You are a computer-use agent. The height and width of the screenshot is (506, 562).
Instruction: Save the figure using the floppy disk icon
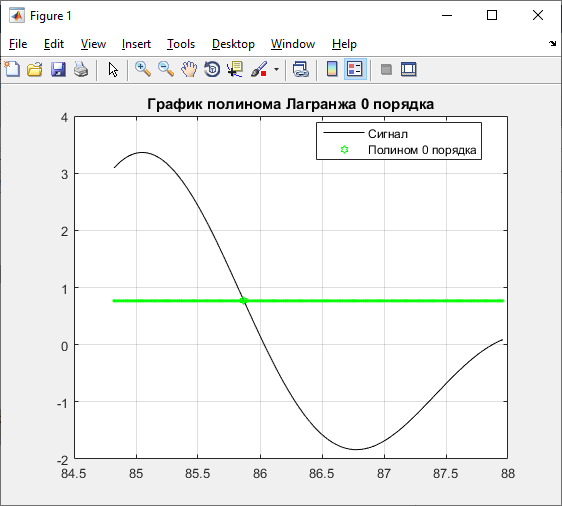[x=58, y=69]
